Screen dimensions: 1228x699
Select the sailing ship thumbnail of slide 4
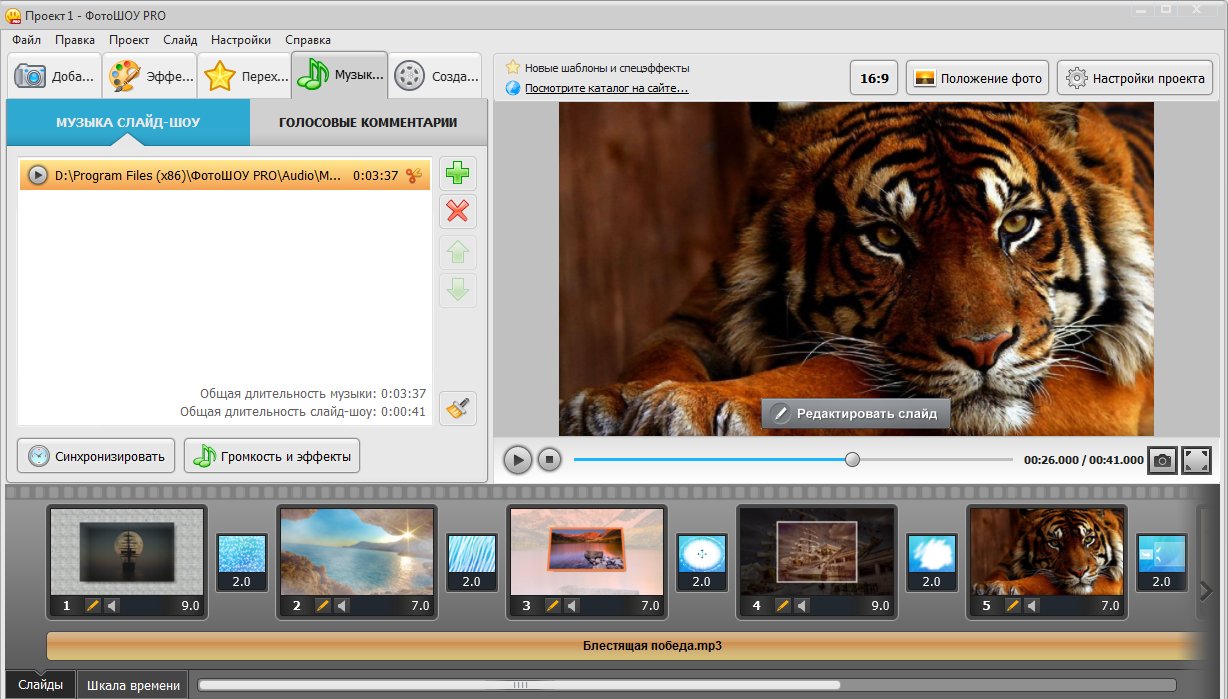(x=816, y=551)
